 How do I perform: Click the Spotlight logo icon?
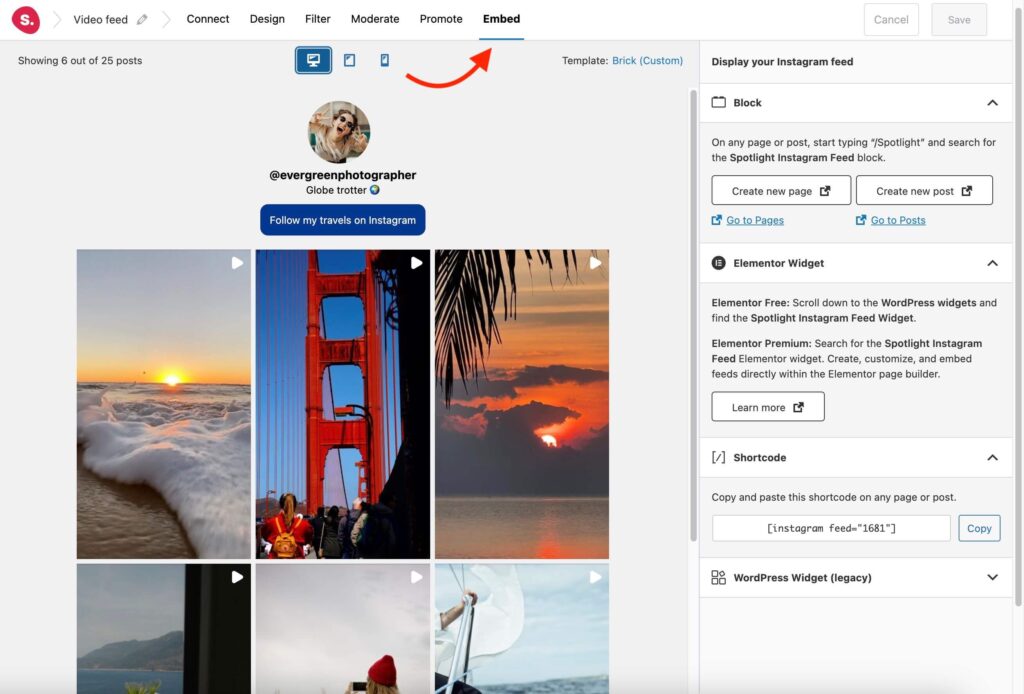[x=25, y=19]
